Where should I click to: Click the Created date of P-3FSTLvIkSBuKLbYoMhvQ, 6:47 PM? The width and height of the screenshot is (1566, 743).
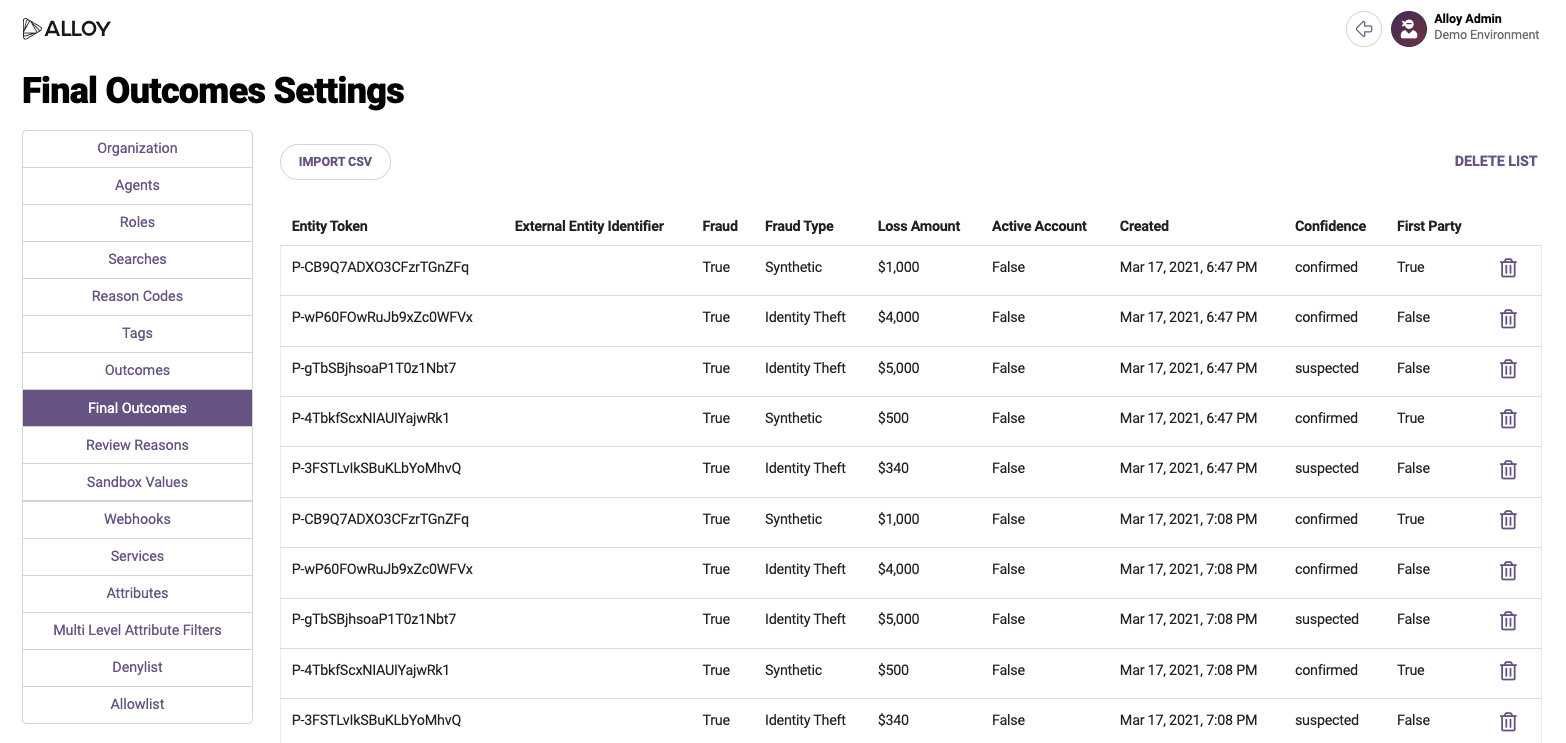1188,468
